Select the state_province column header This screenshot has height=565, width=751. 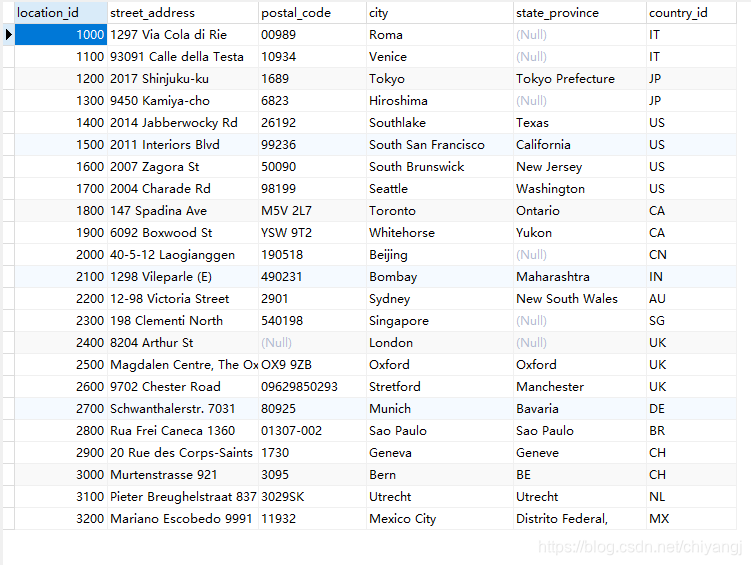(580, 13)
